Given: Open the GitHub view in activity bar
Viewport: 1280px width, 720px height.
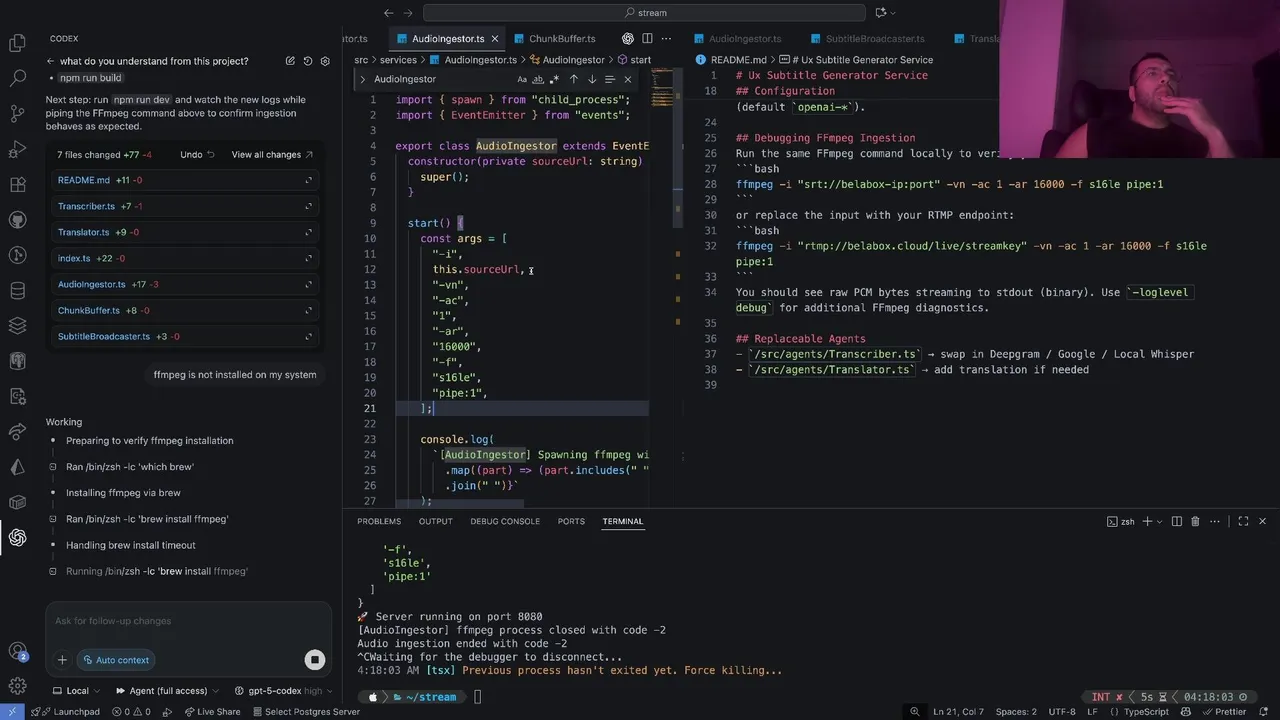Looking at the screenshot, I should pyautogui.click(x=17, y=220).
